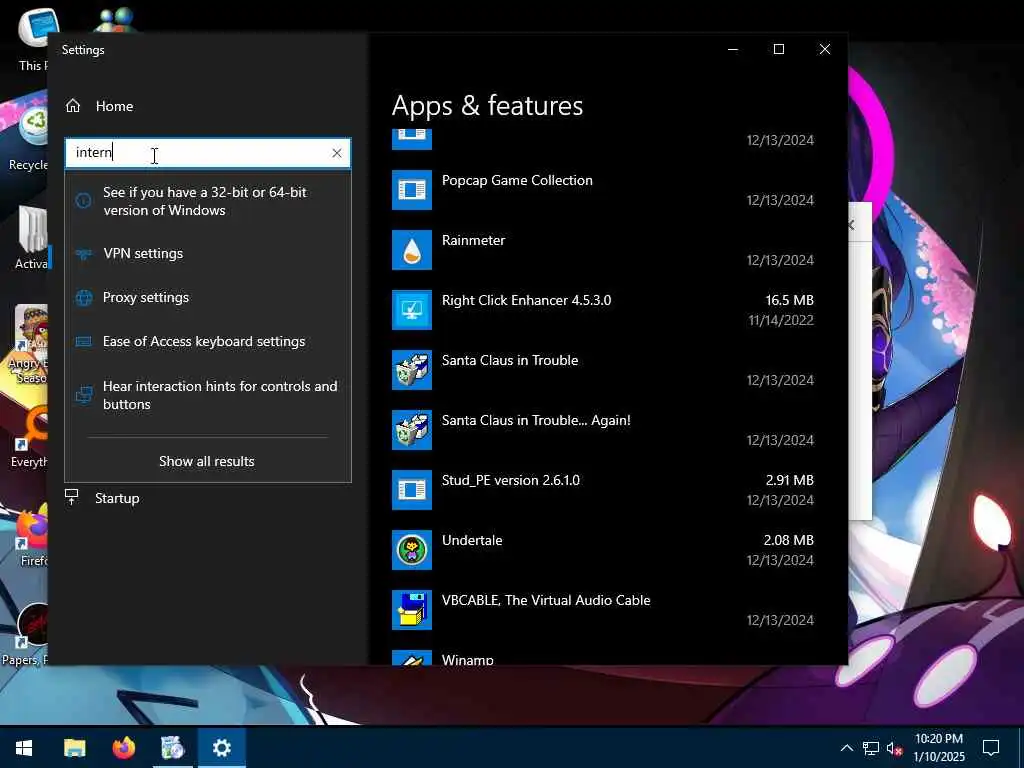Select VPN settings search result

(x=208, y=253)
